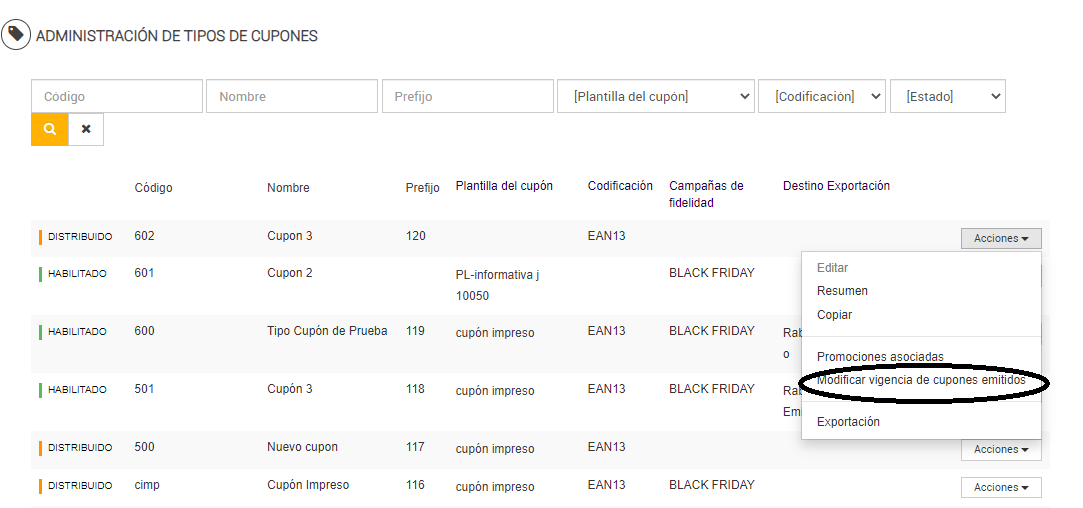
Task: Open Acciones dropdown for Cupon 3 (602)
Action: (x=1000, y=238)
